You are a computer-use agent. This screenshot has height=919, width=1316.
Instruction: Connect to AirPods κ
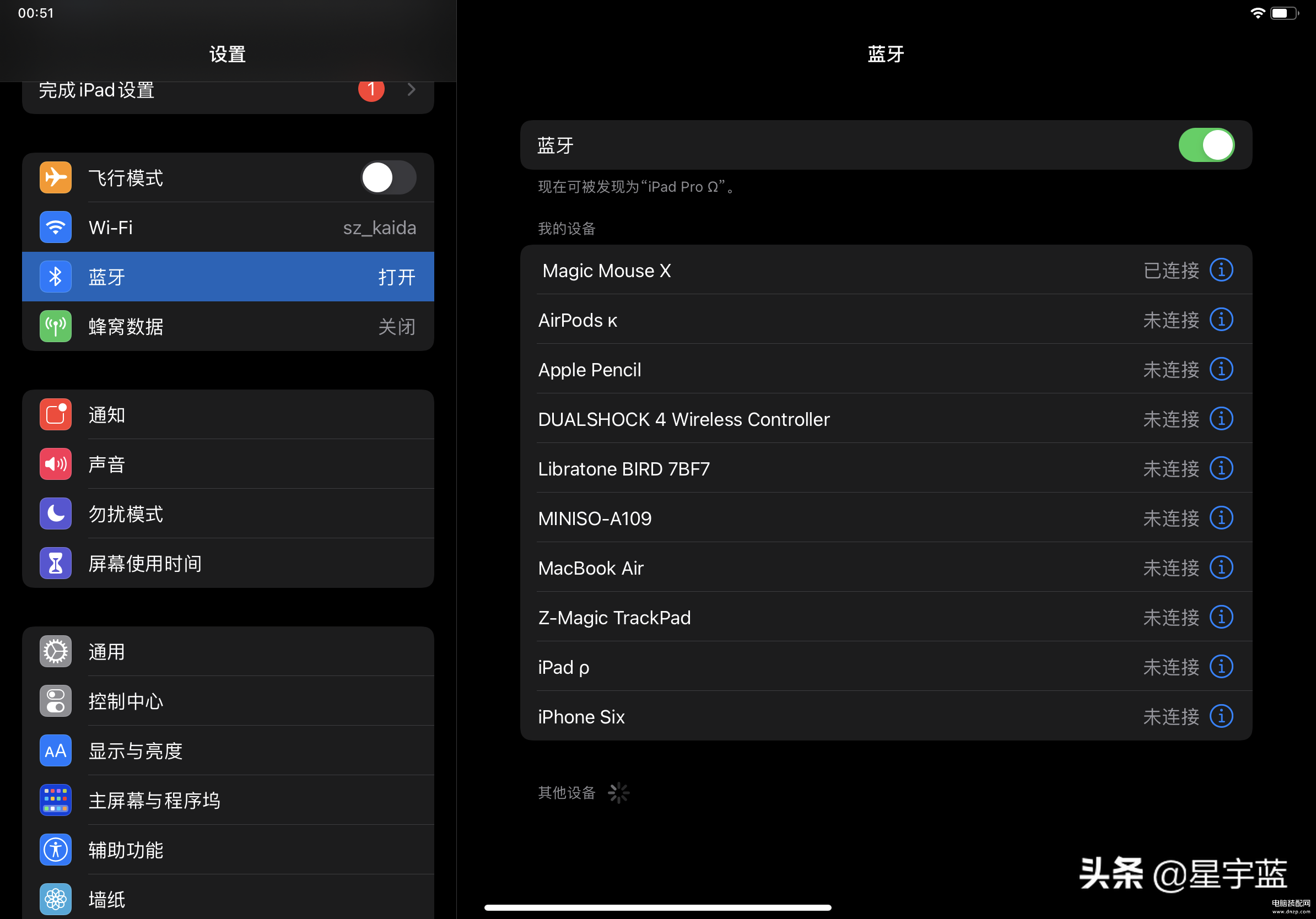click(886, 320)
